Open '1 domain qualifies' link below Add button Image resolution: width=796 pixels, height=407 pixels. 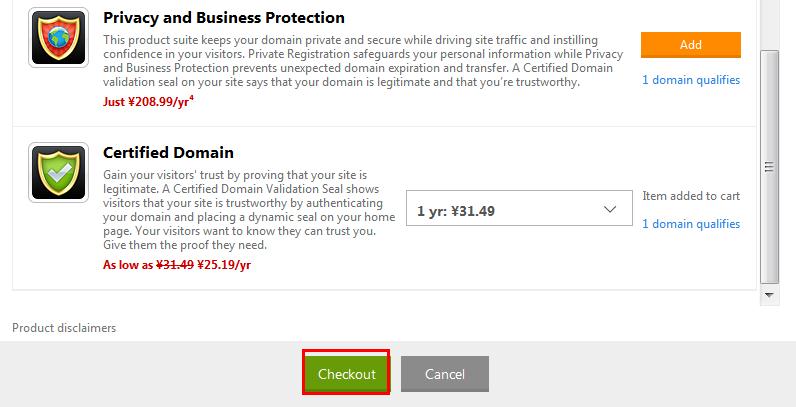point(691,80)
